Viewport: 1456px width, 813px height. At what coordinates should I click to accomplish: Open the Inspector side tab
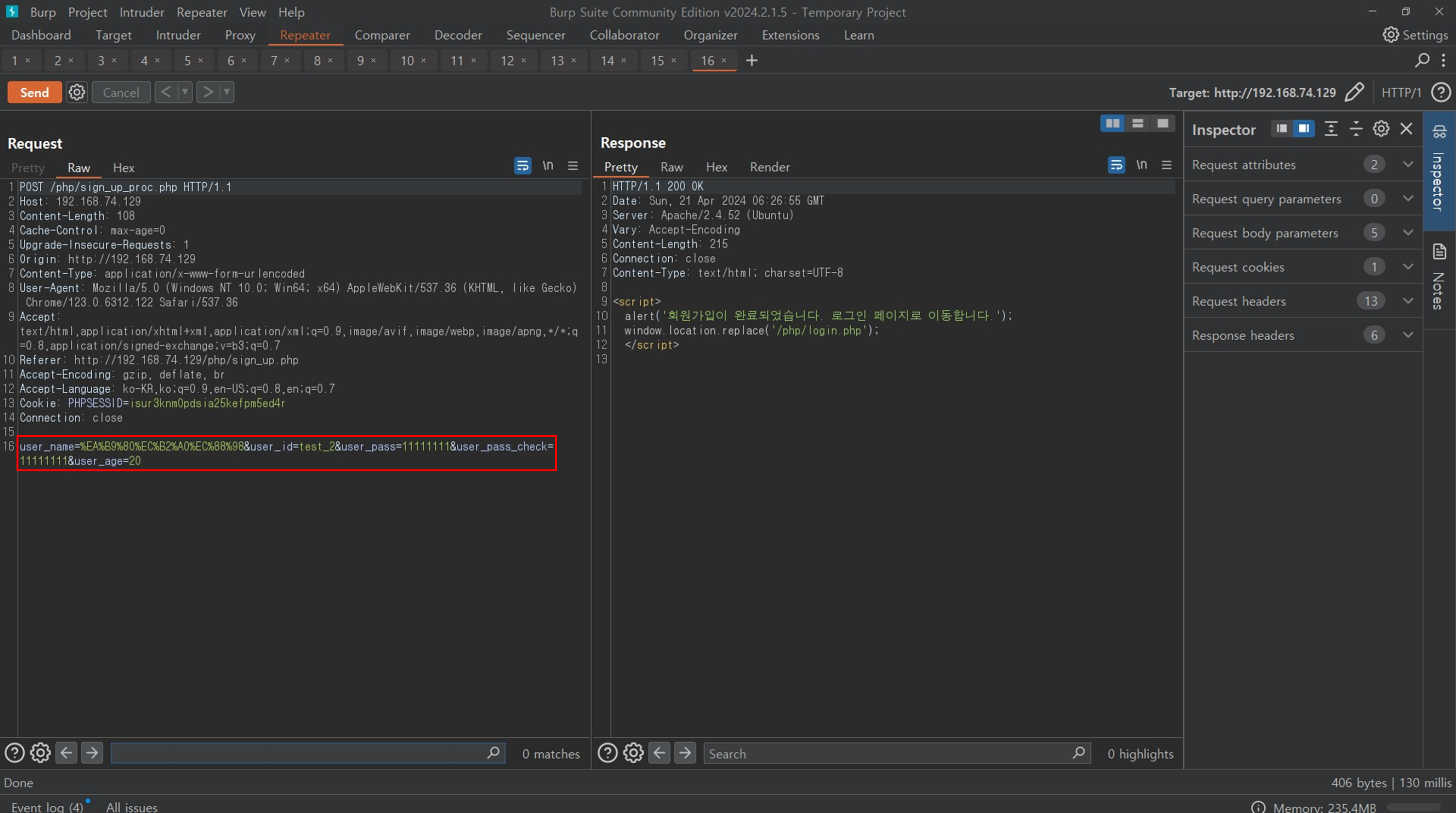pyautogui.click(x=1439, y=171)
